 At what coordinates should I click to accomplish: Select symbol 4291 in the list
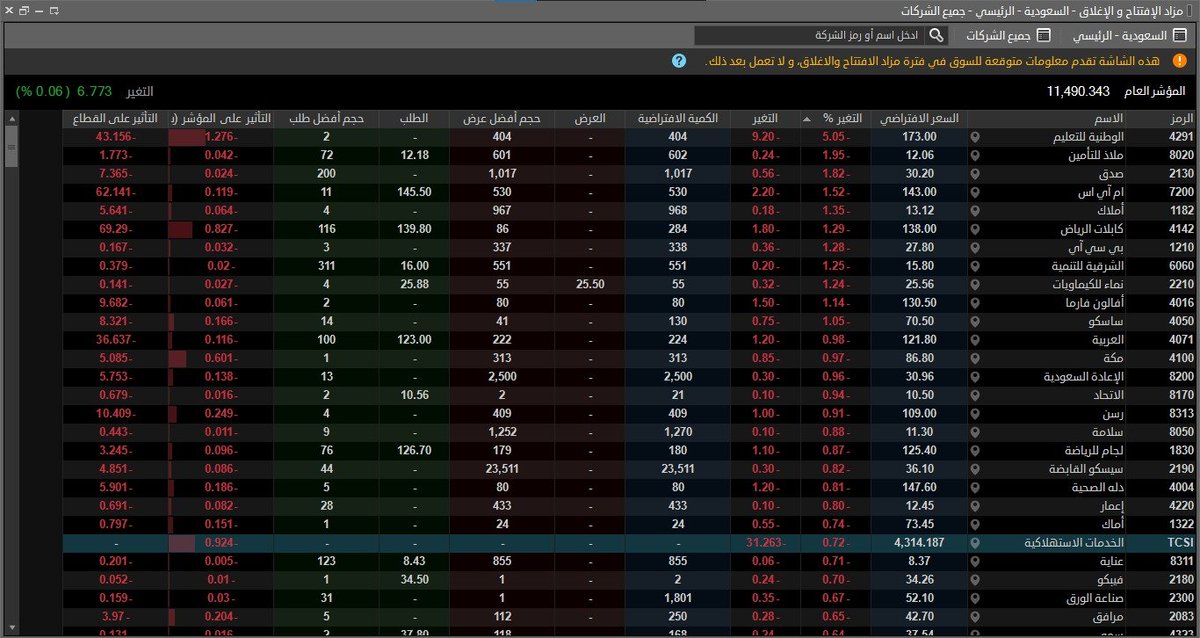tap(1182, 137)
